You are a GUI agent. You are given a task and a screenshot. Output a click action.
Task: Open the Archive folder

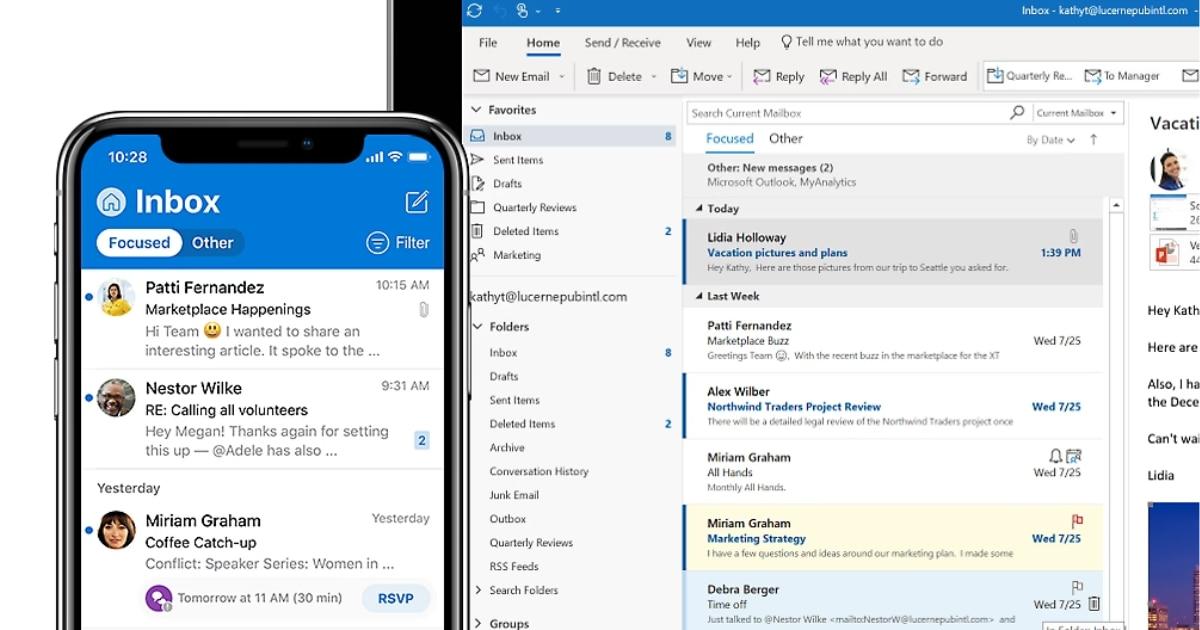pyautogui.click(x=507, y=448)
